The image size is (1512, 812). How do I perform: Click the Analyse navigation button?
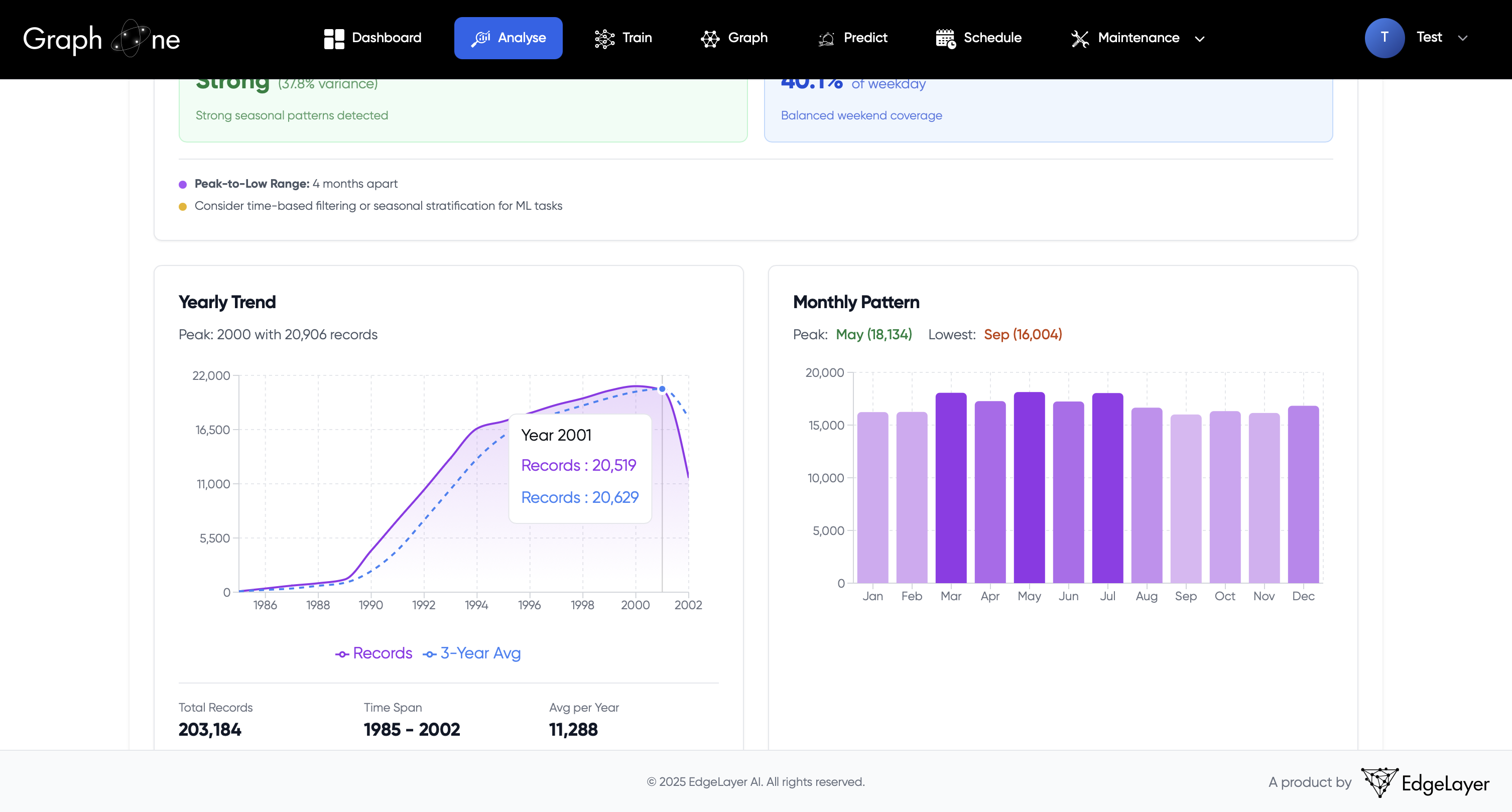tap(509, 38)
